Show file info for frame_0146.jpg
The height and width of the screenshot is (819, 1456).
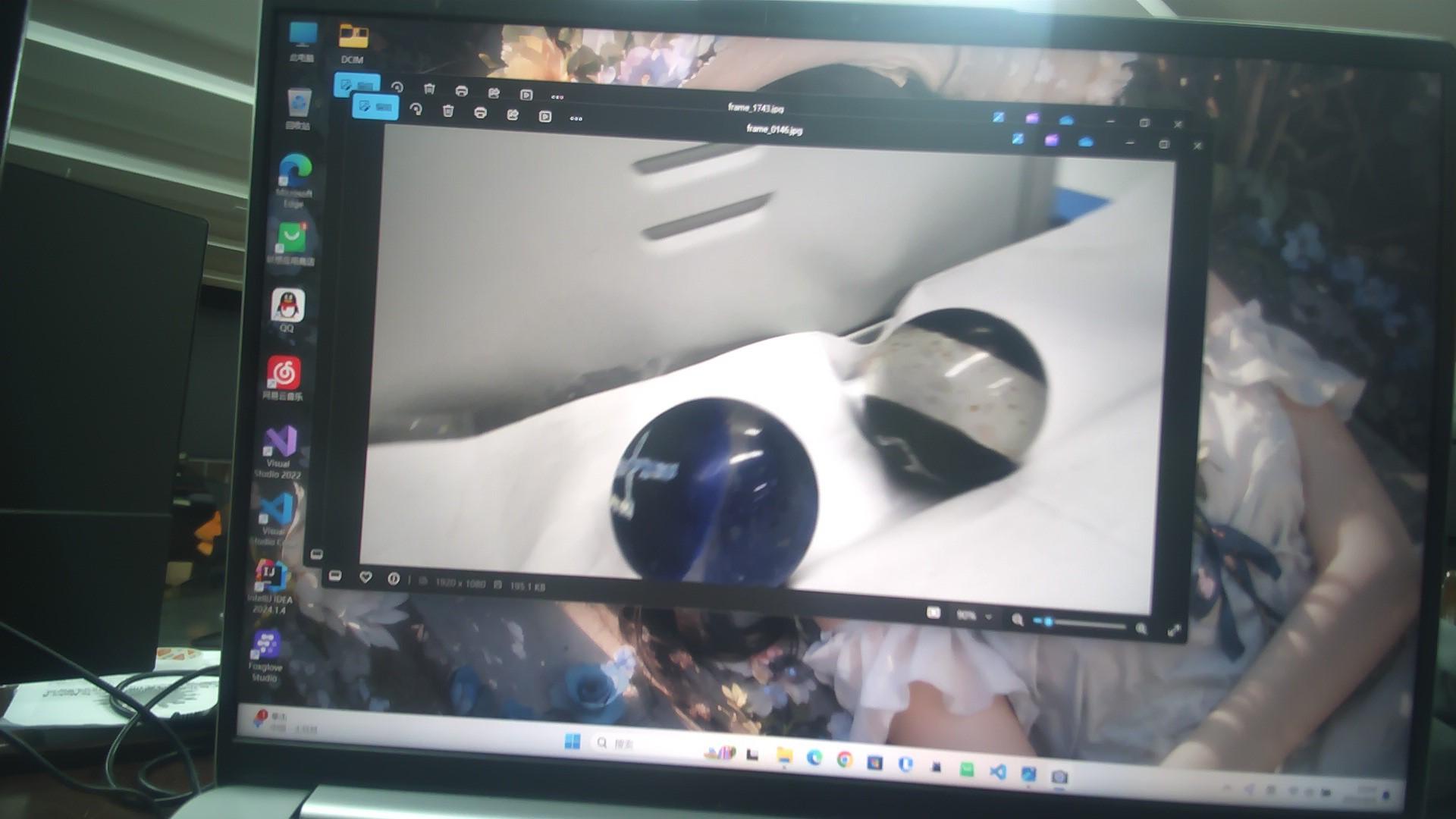(x=394, y=579)
